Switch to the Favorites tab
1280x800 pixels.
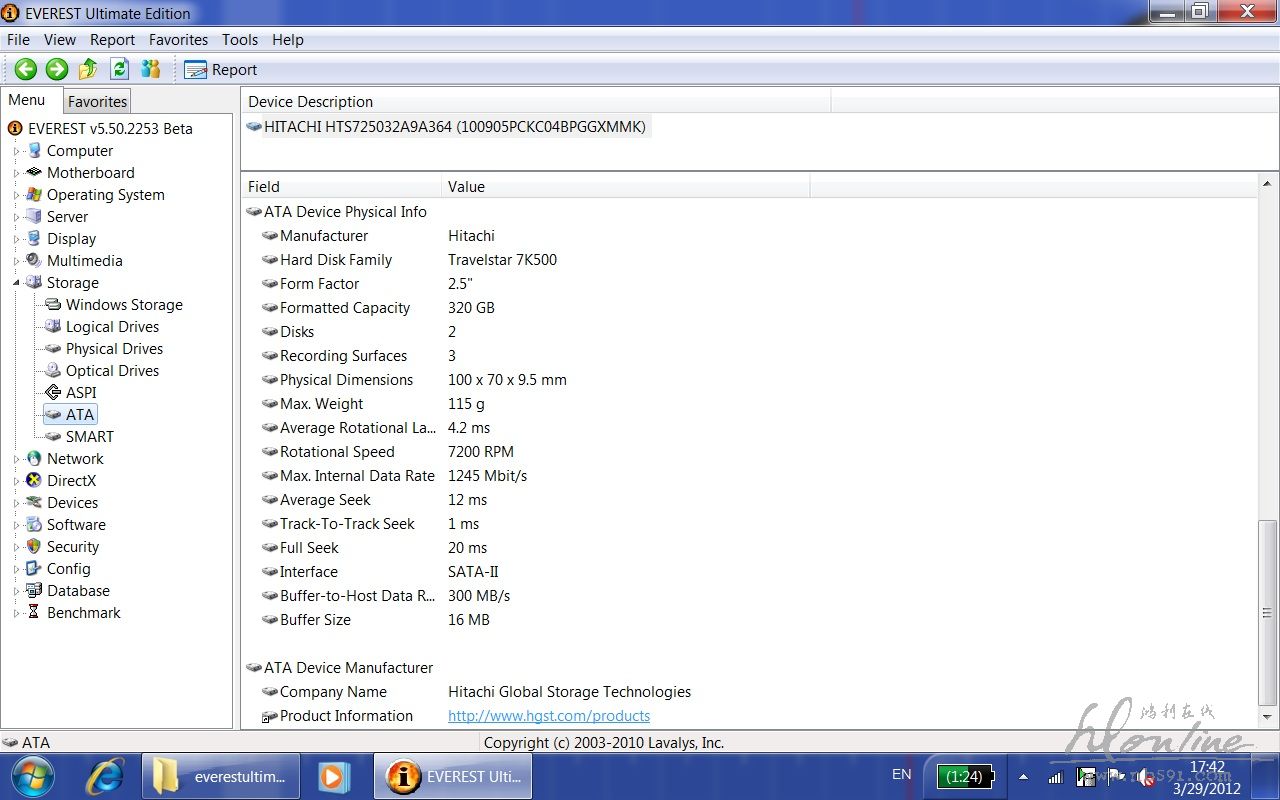(x=97, y=101)
